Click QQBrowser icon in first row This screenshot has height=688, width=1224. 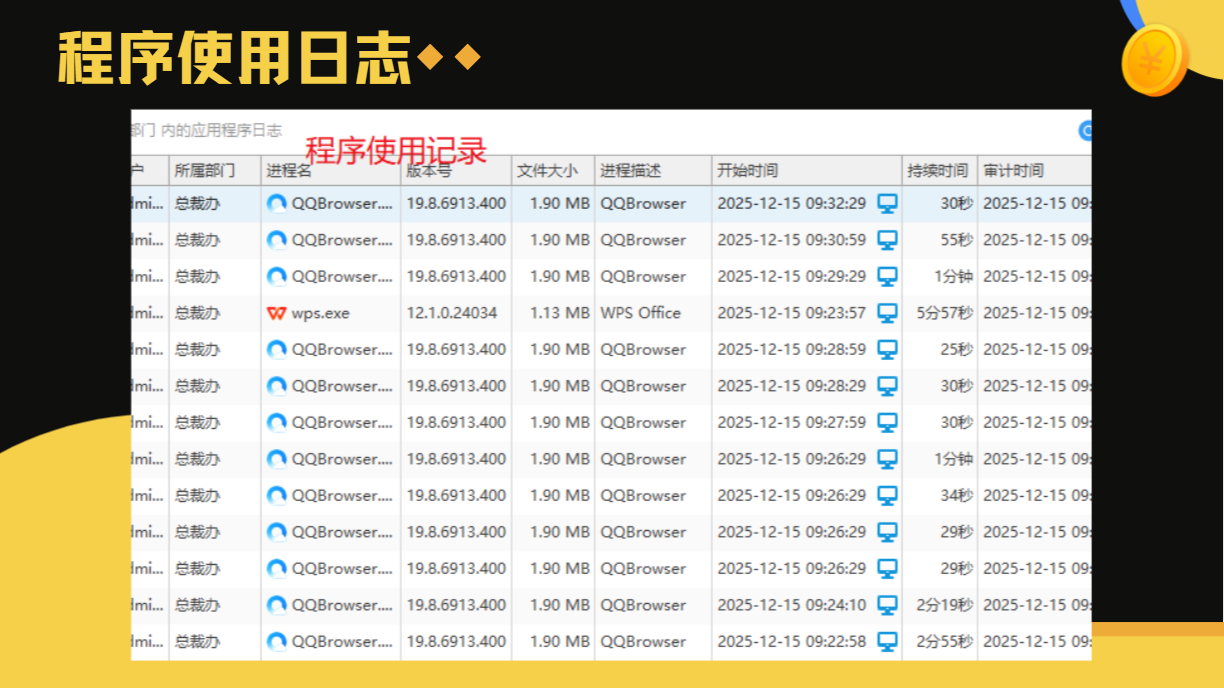[x=277, y=204]
